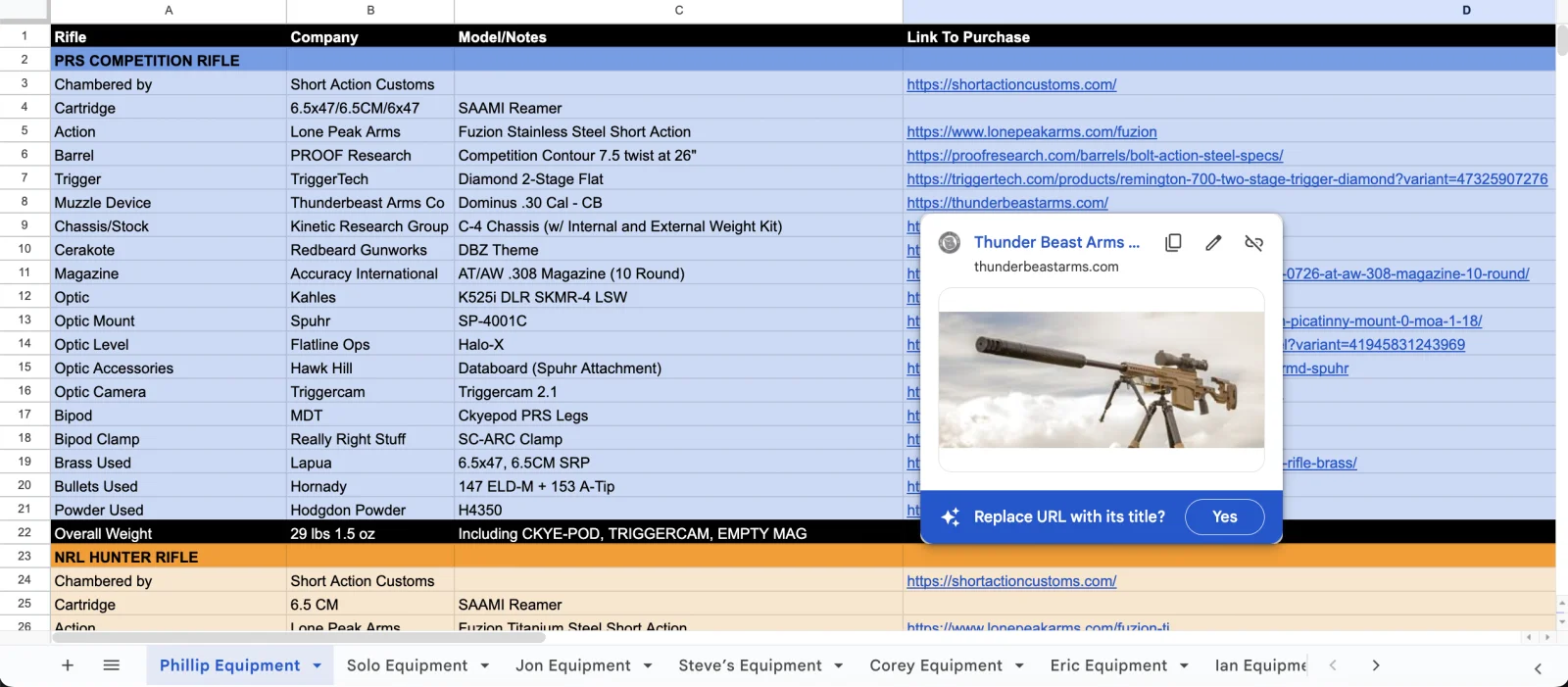Select row 2 header

24,60
